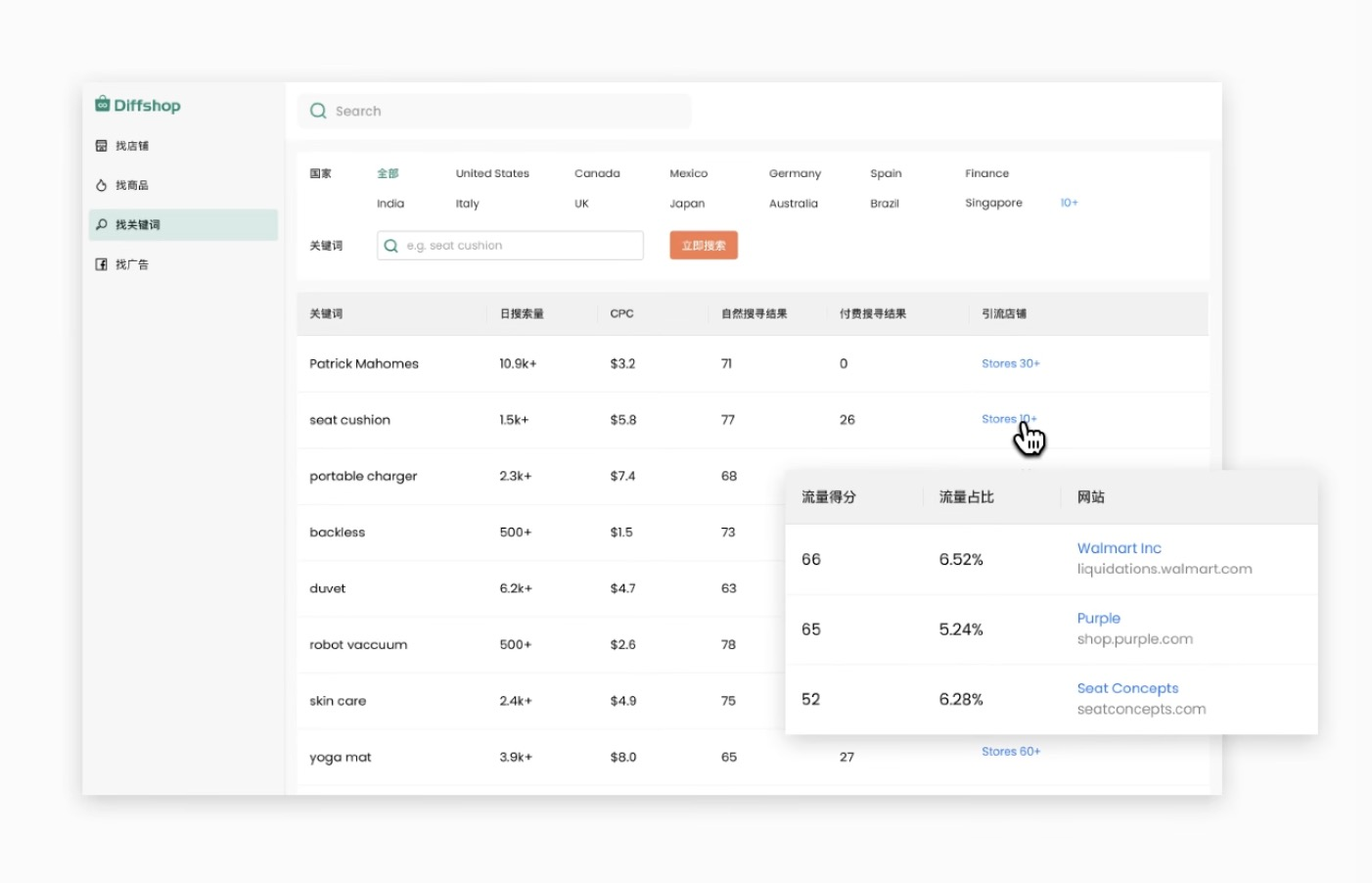Click the Diffshop logo icon
This screenshot has width=1372, height=883.
click(102, 105)
